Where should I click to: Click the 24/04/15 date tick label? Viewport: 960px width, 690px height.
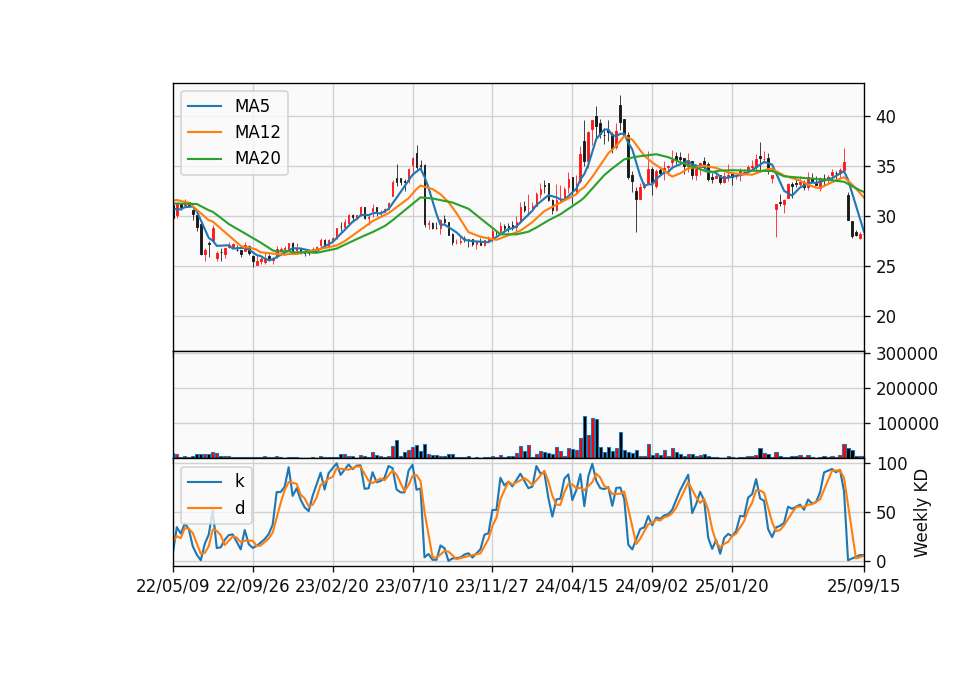(572, 586)
